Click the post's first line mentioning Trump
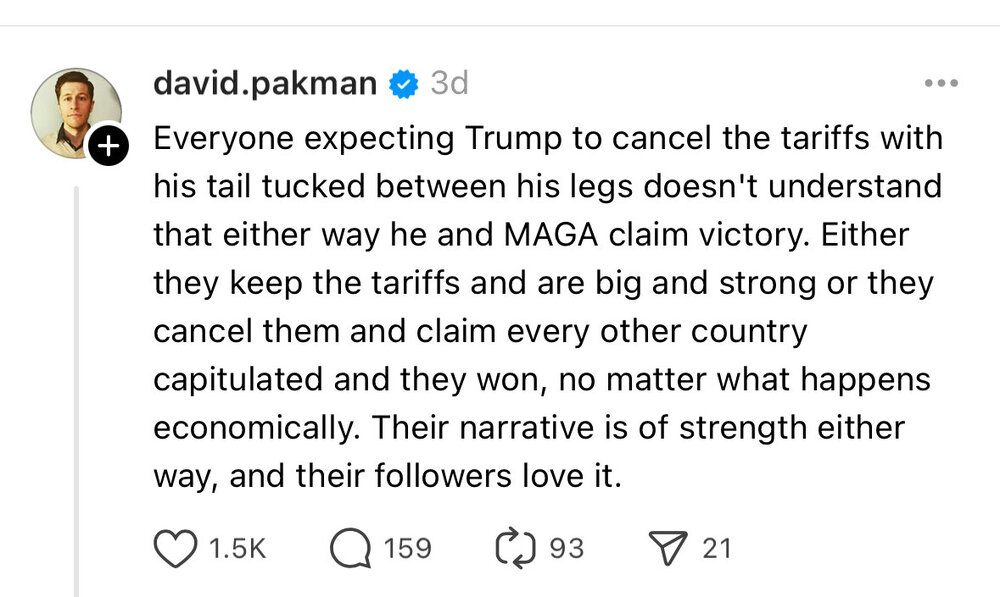The height and width of the screenshot is (597, 1000). pyautogui.click(x=548, y=138)
